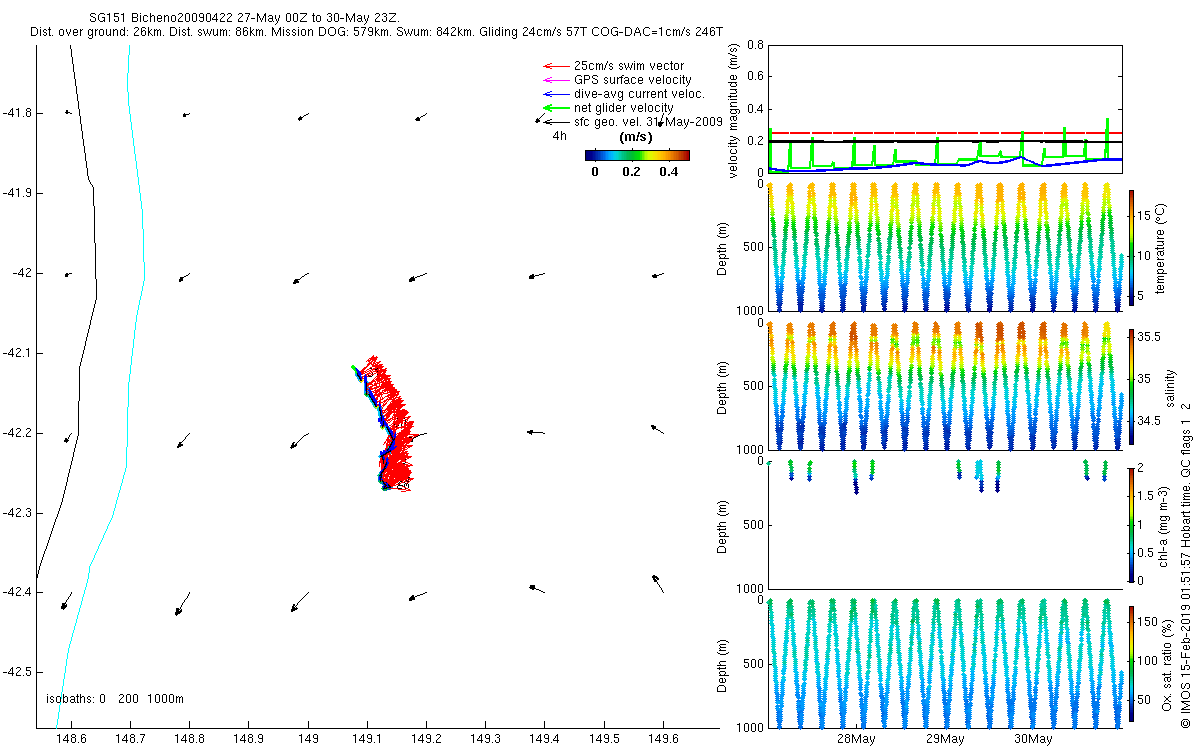Click the salinity colorbar
The image size is (1200, 750).
[1132, 387]
